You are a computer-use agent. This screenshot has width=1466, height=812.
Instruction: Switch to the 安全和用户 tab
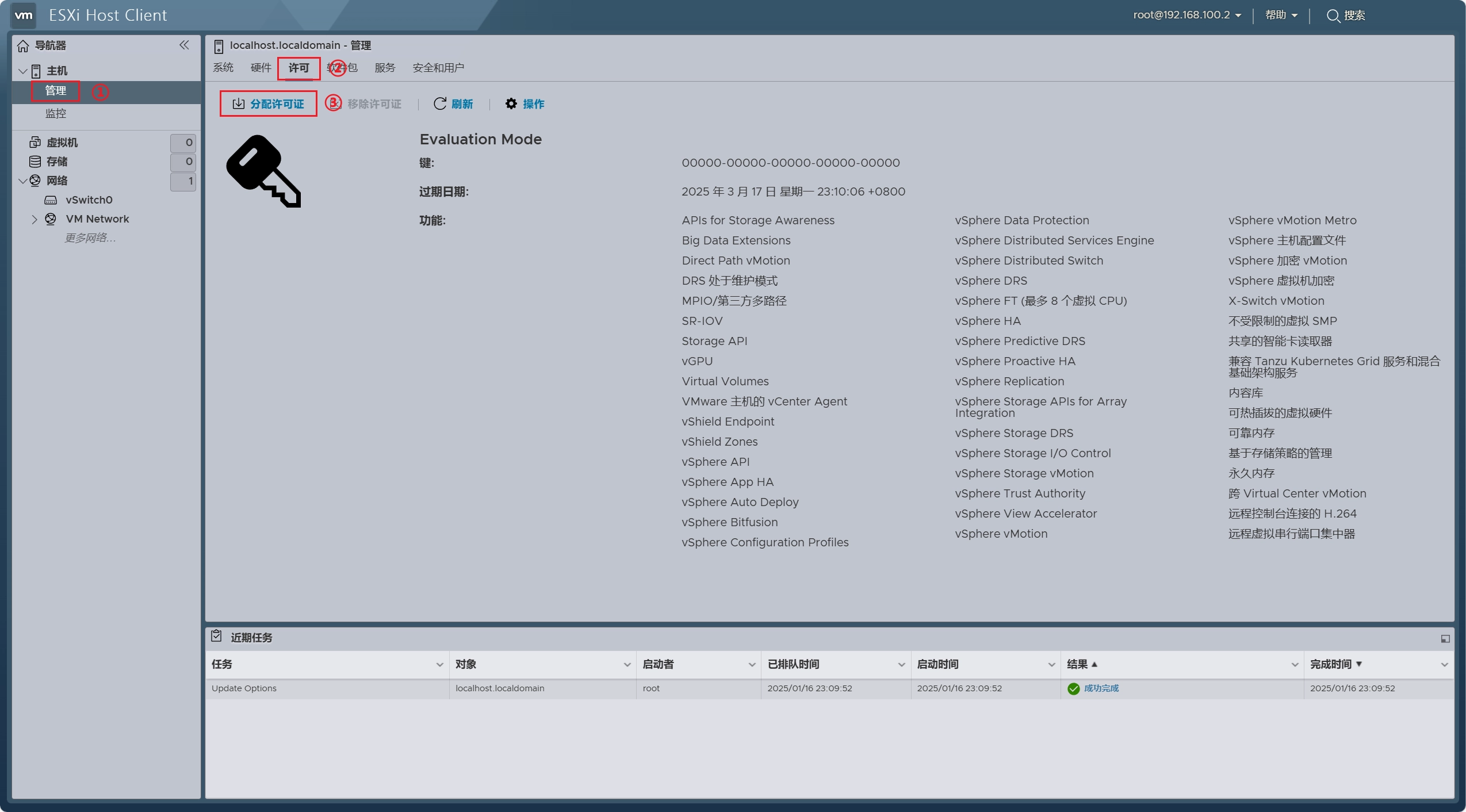tap(438, 68)
